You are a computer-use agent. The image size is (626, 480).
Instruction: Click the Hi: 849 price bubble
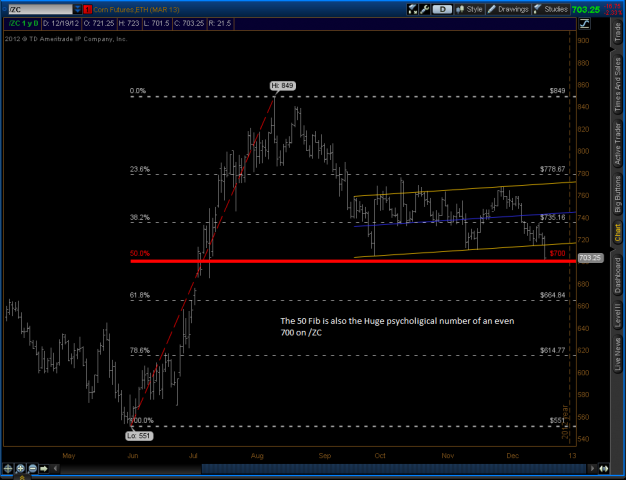click(x=283, y=85)
